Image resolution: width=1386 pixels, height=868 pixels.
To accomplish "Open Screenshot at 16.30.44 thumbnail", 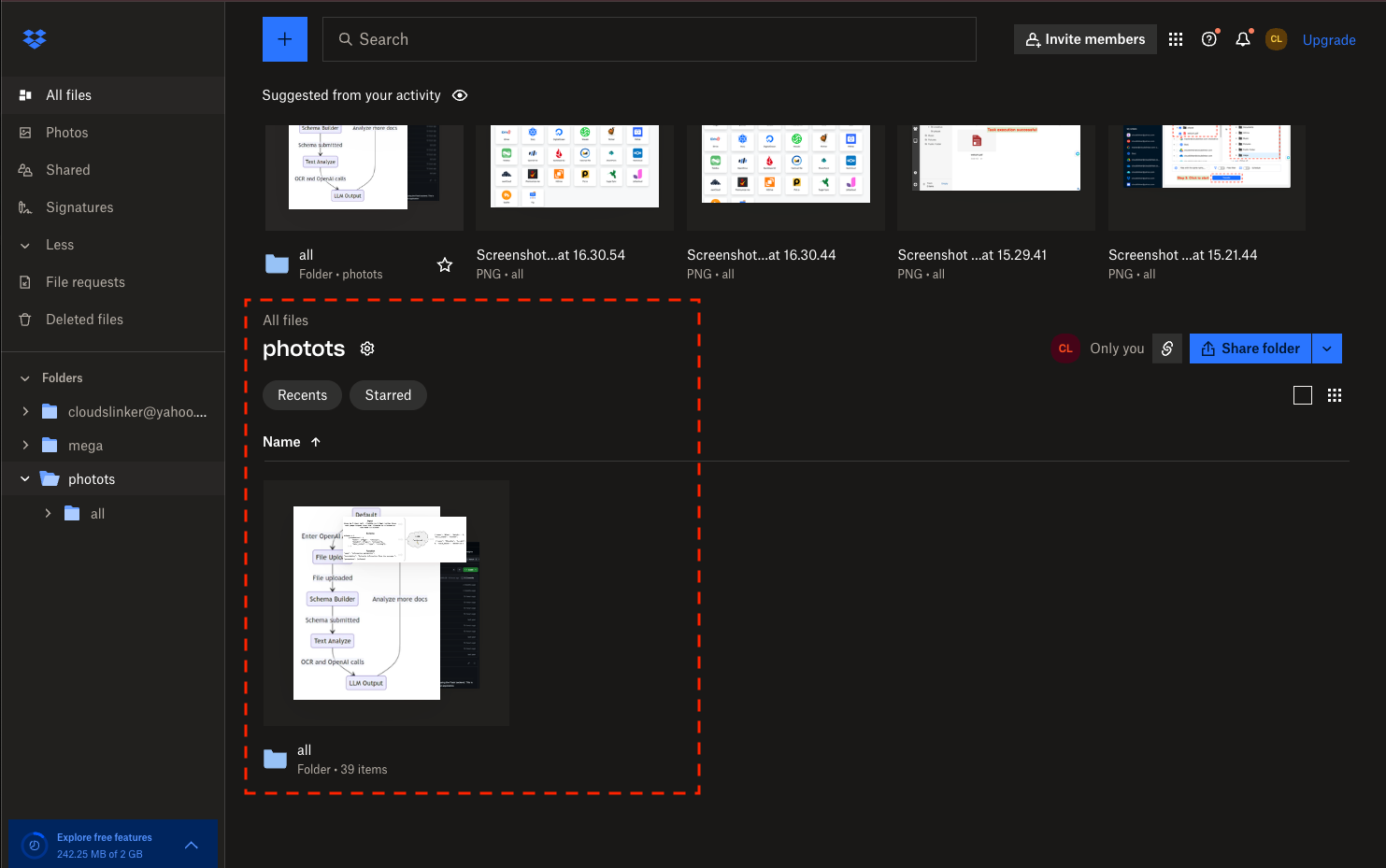I will 786,178.
